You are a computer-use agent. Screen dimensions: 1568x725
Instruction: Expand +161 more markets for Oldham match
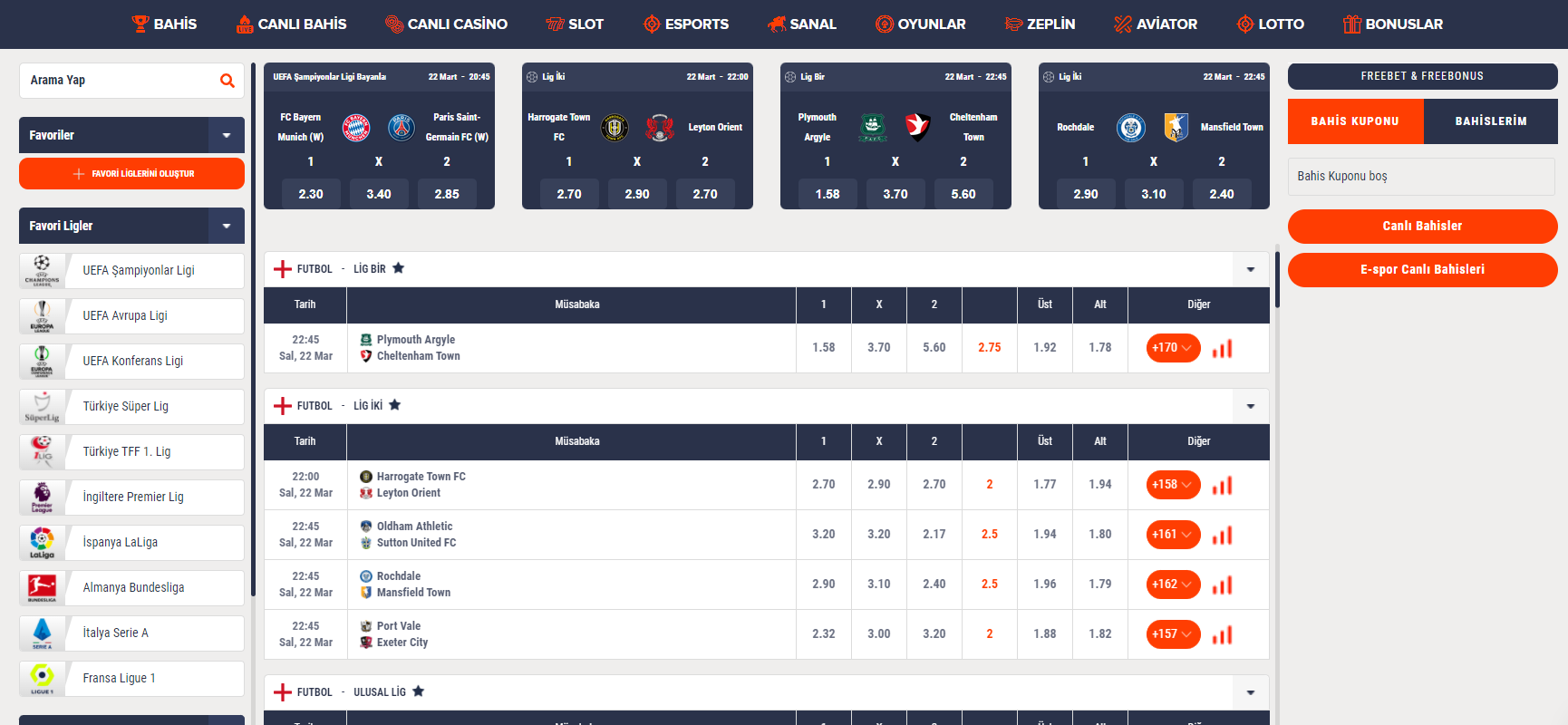coord(1173,535)
